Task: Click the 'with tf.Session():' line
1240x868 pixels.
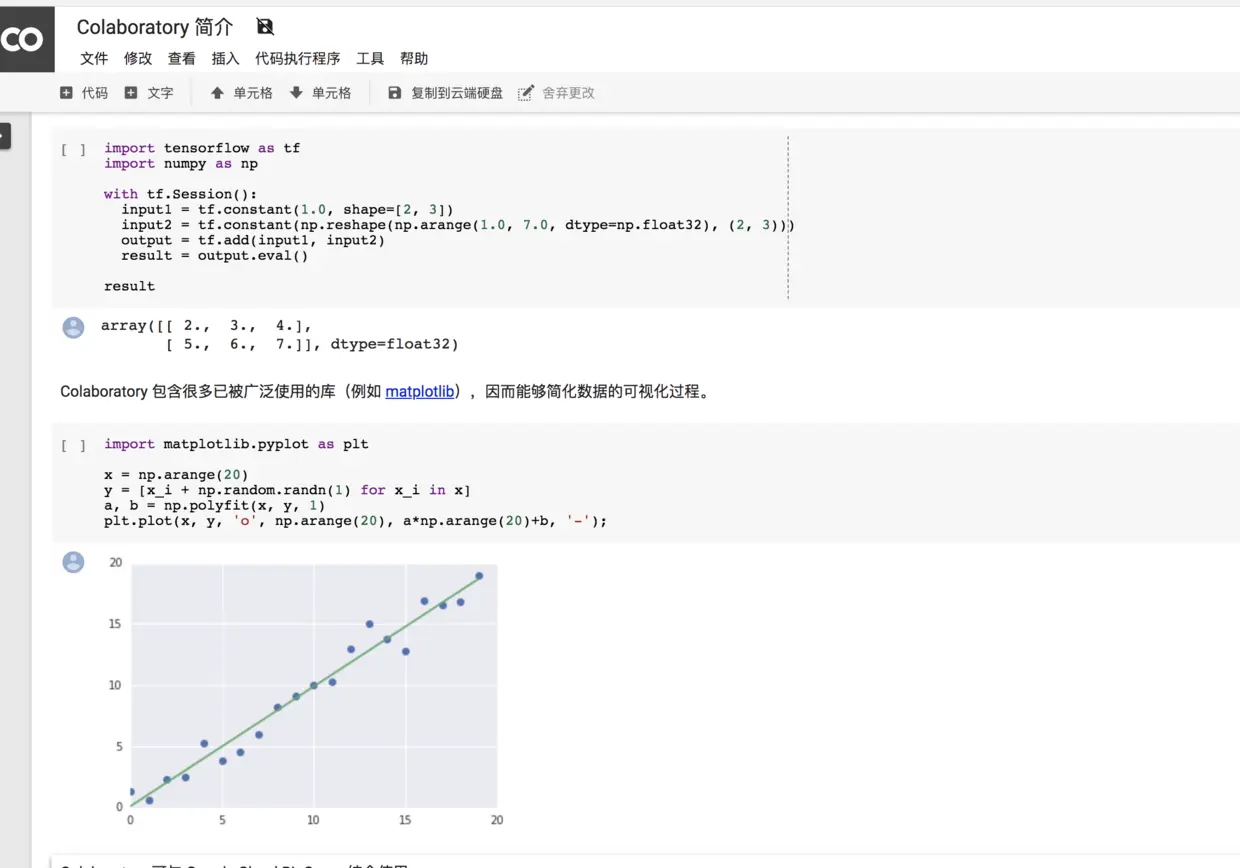Action: [x=181, y=194]
